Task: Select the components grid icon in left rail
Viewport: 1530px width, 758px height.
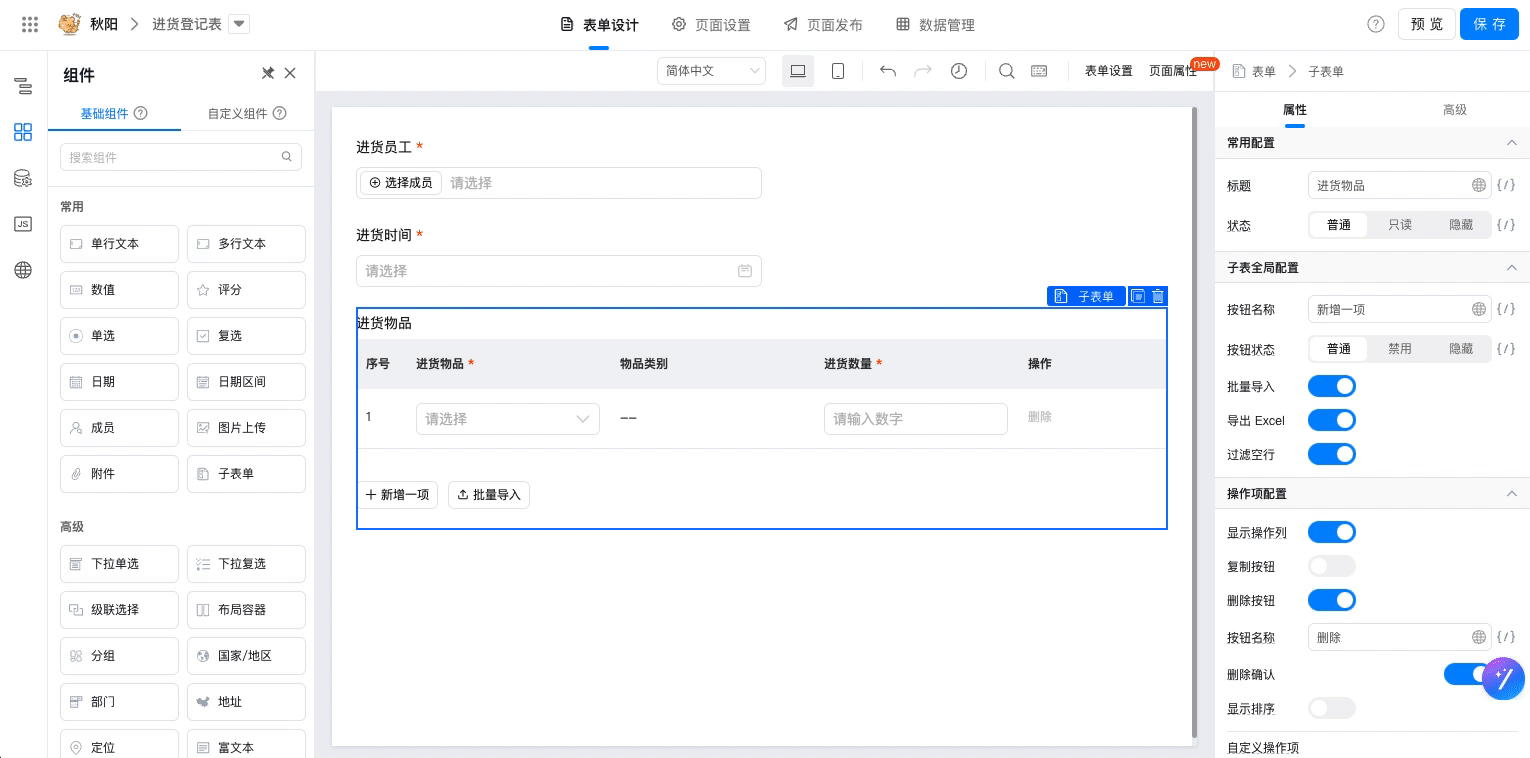Action: pos(23,132)
